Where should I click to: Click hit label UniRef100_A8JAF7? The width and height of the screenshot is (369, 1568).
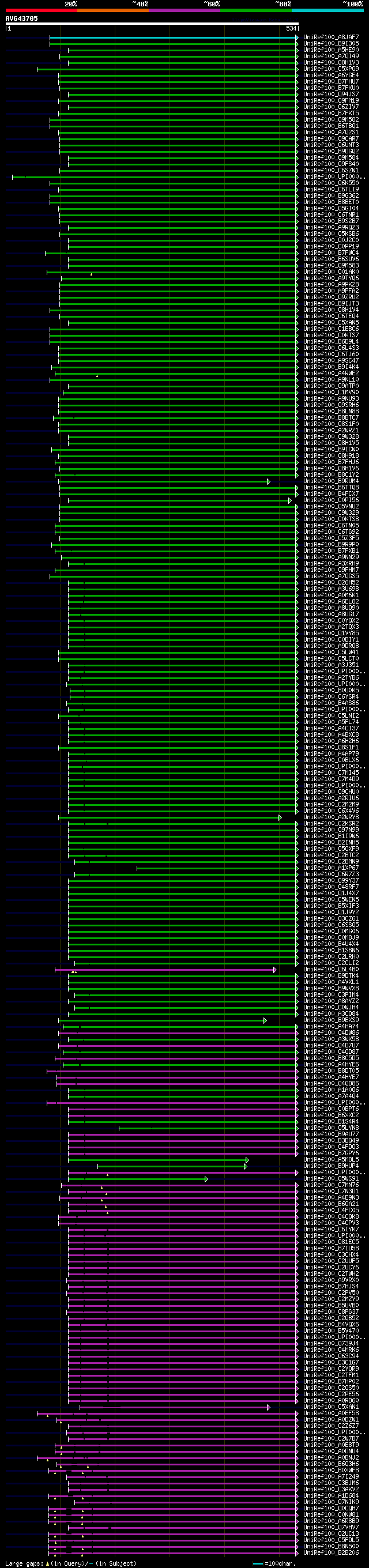click(x=330, y=37)
